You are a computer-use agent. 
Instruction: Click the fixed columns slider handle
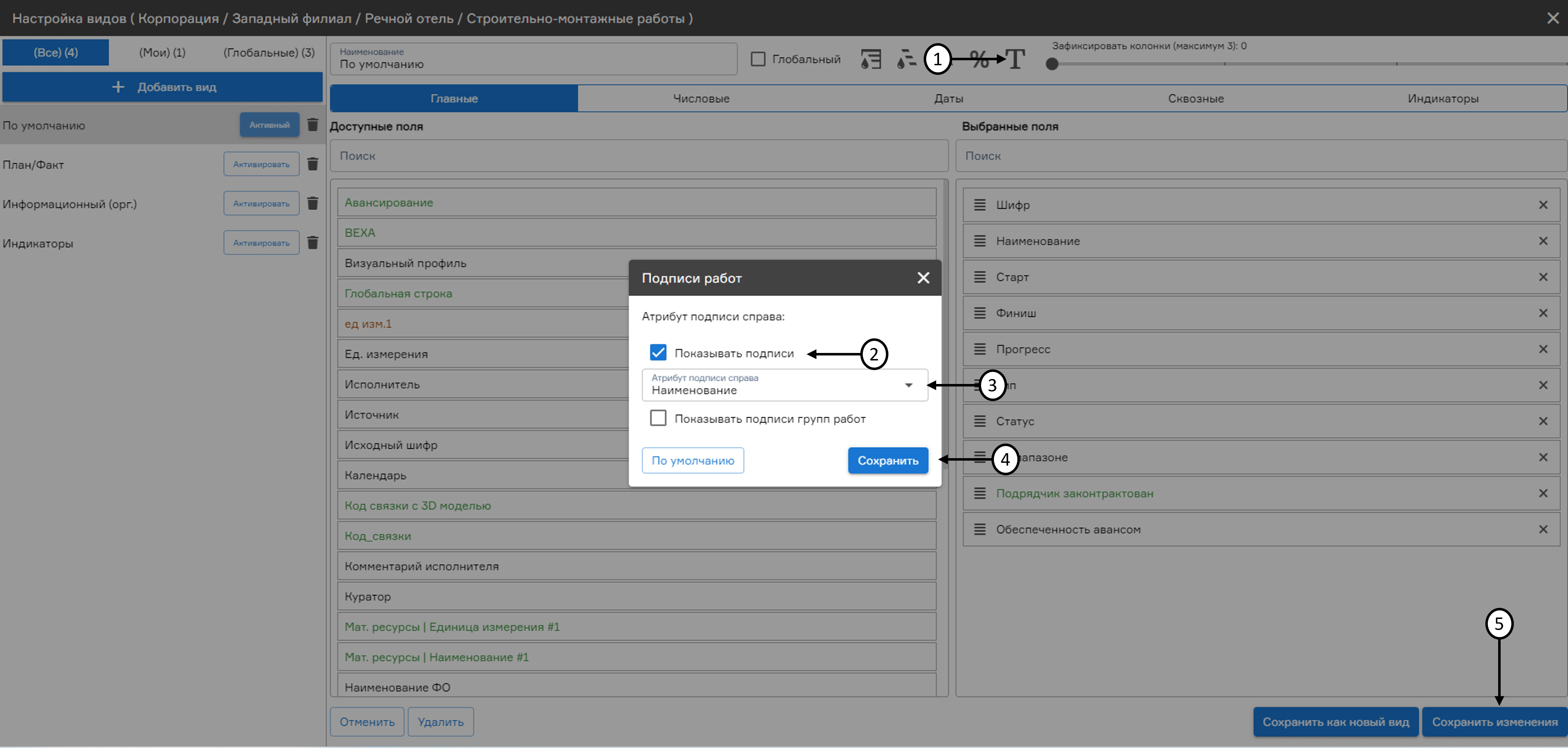[x=1052, y=64]
